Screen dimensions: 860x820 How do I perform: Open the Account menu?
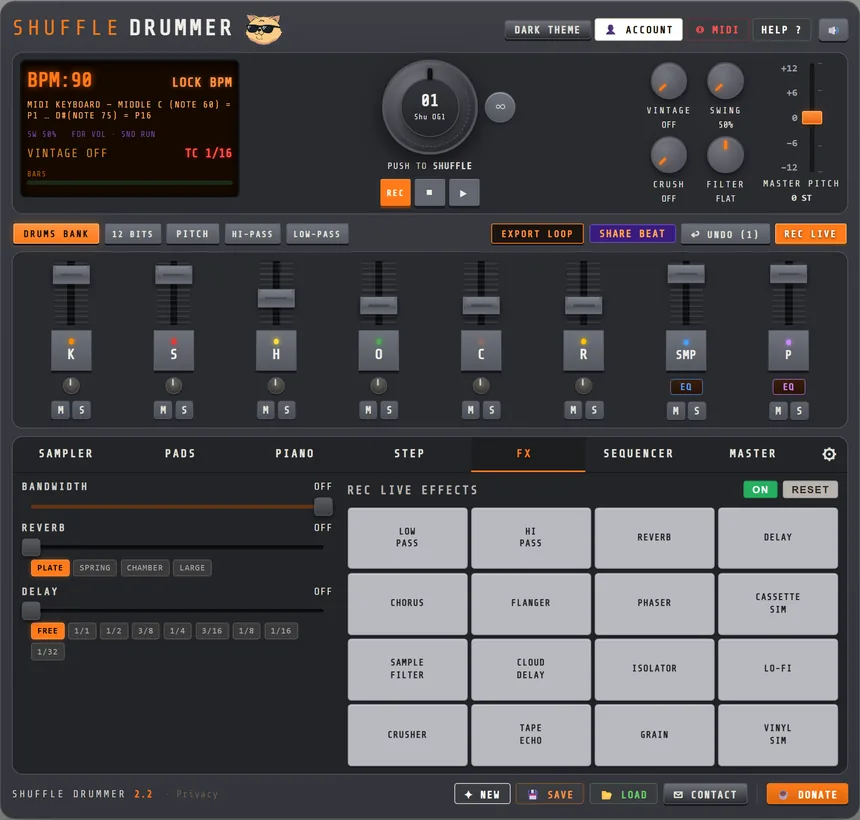pos(638,30)
